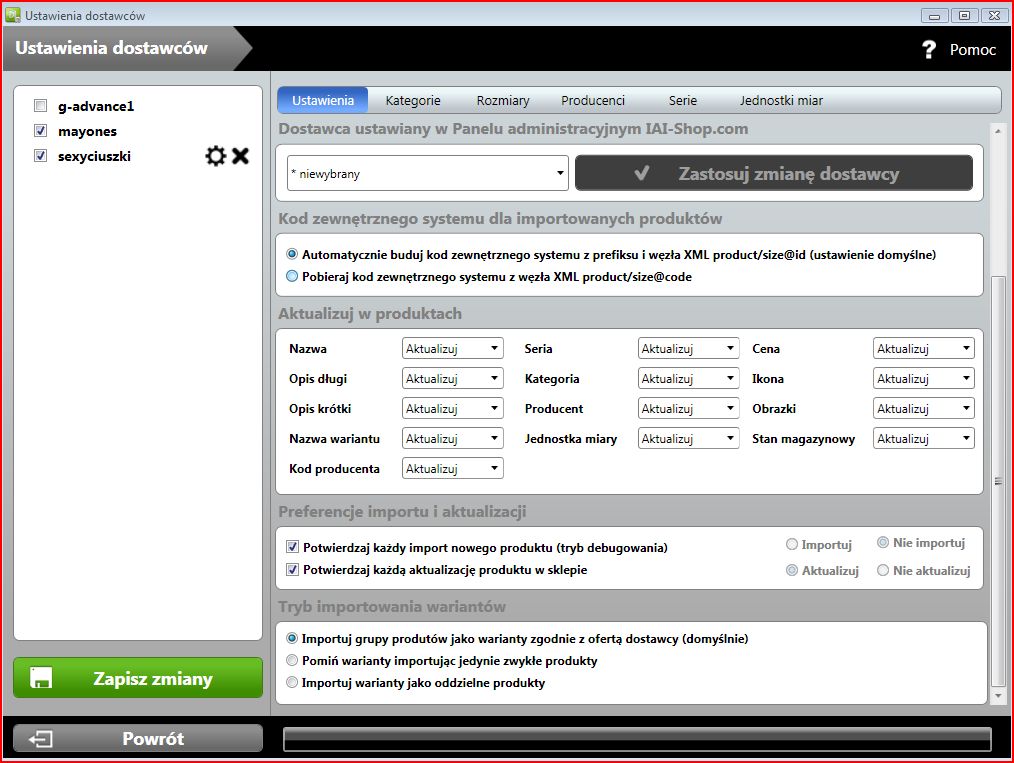1014x763 pixels.
Task: Click the back arrow icon on Powrót
Action: (41, 739)
